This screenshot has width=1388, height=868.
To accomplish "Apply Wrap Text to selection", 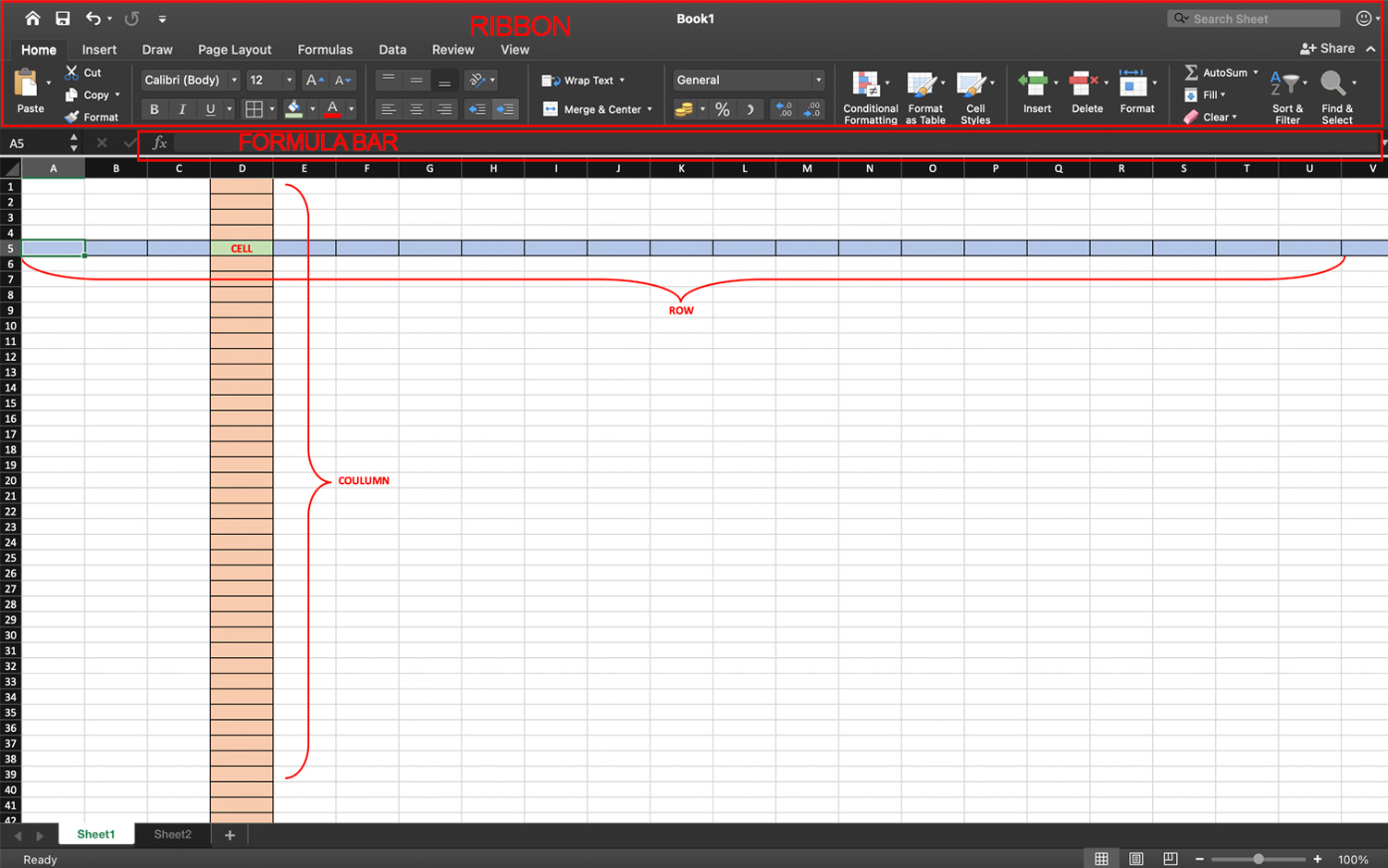I will [x=583, y=80].
